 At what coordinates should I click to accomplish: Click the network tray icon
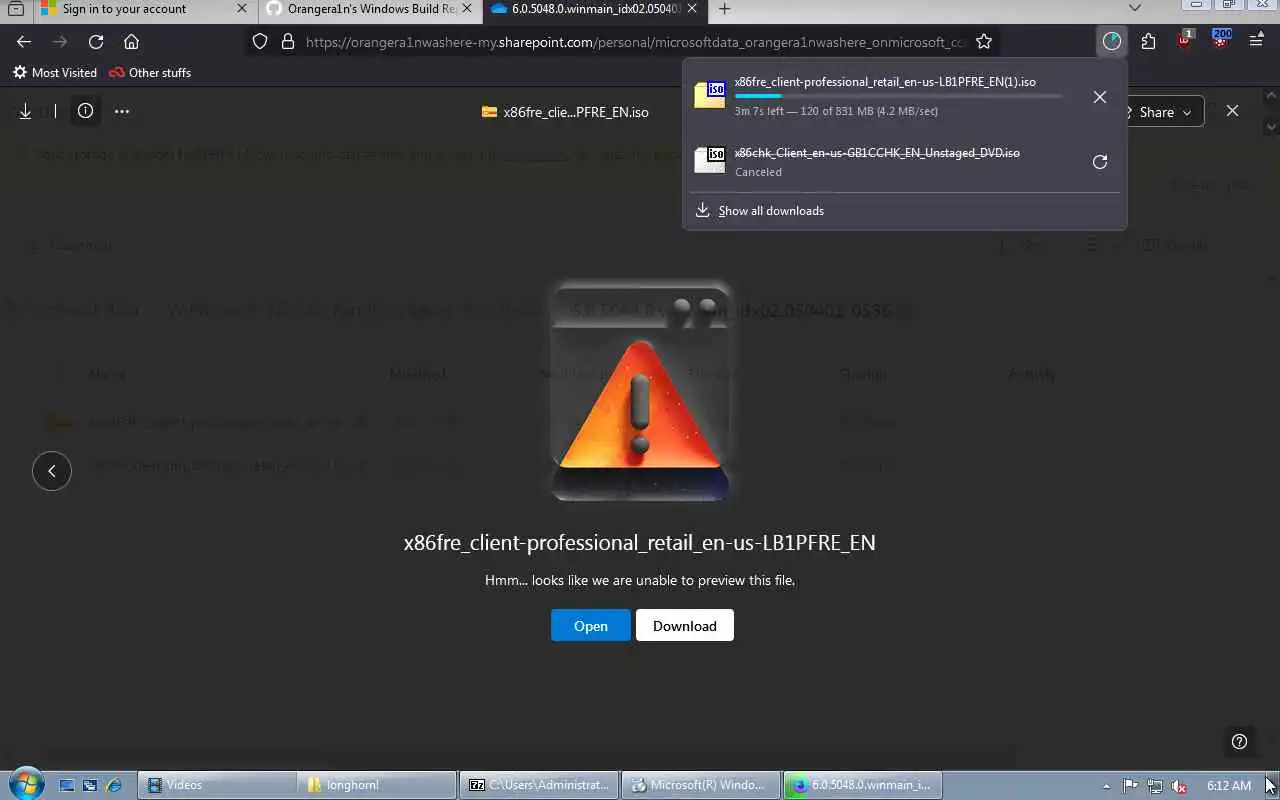1155,786
